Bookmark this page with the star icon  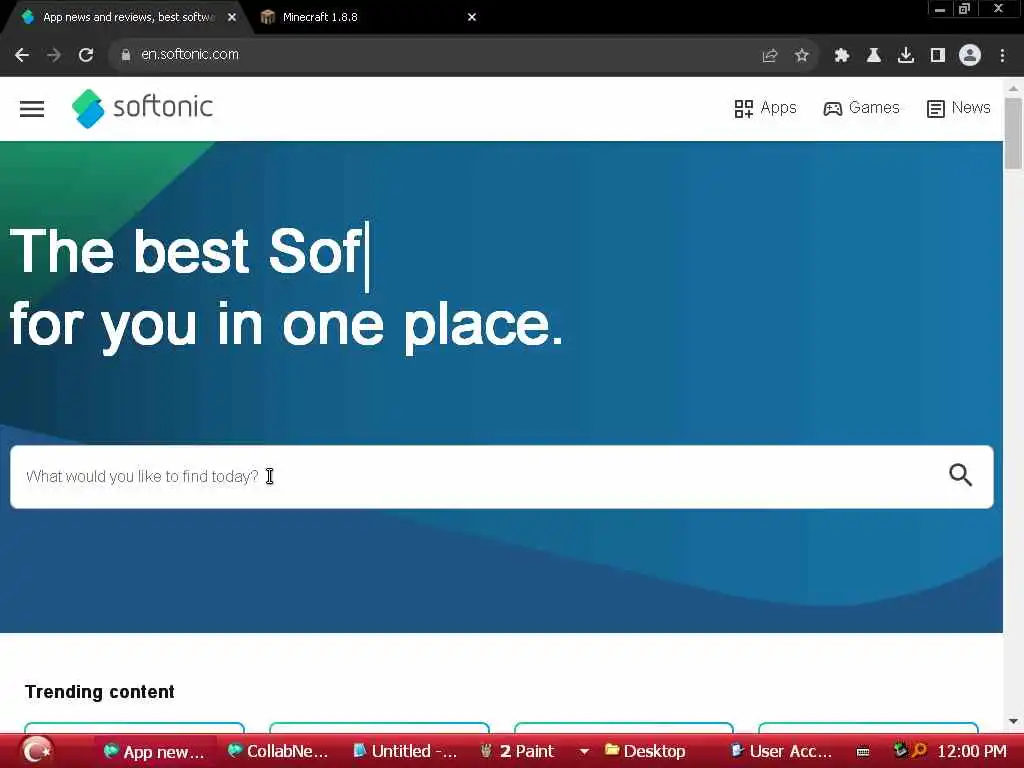click(802, 56)
